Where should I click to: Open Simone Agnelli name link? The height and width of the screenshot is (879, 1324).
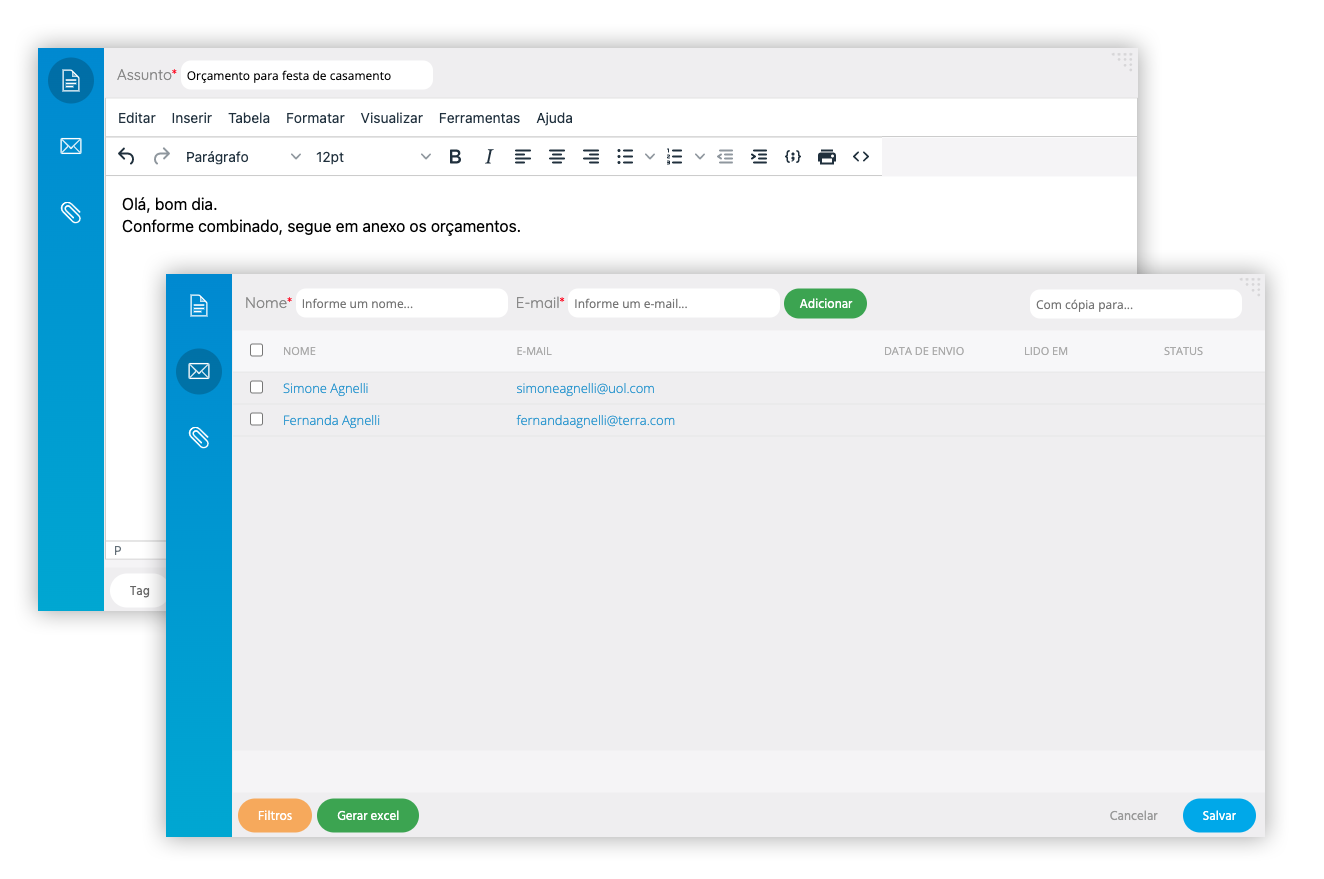coord(326,388)
